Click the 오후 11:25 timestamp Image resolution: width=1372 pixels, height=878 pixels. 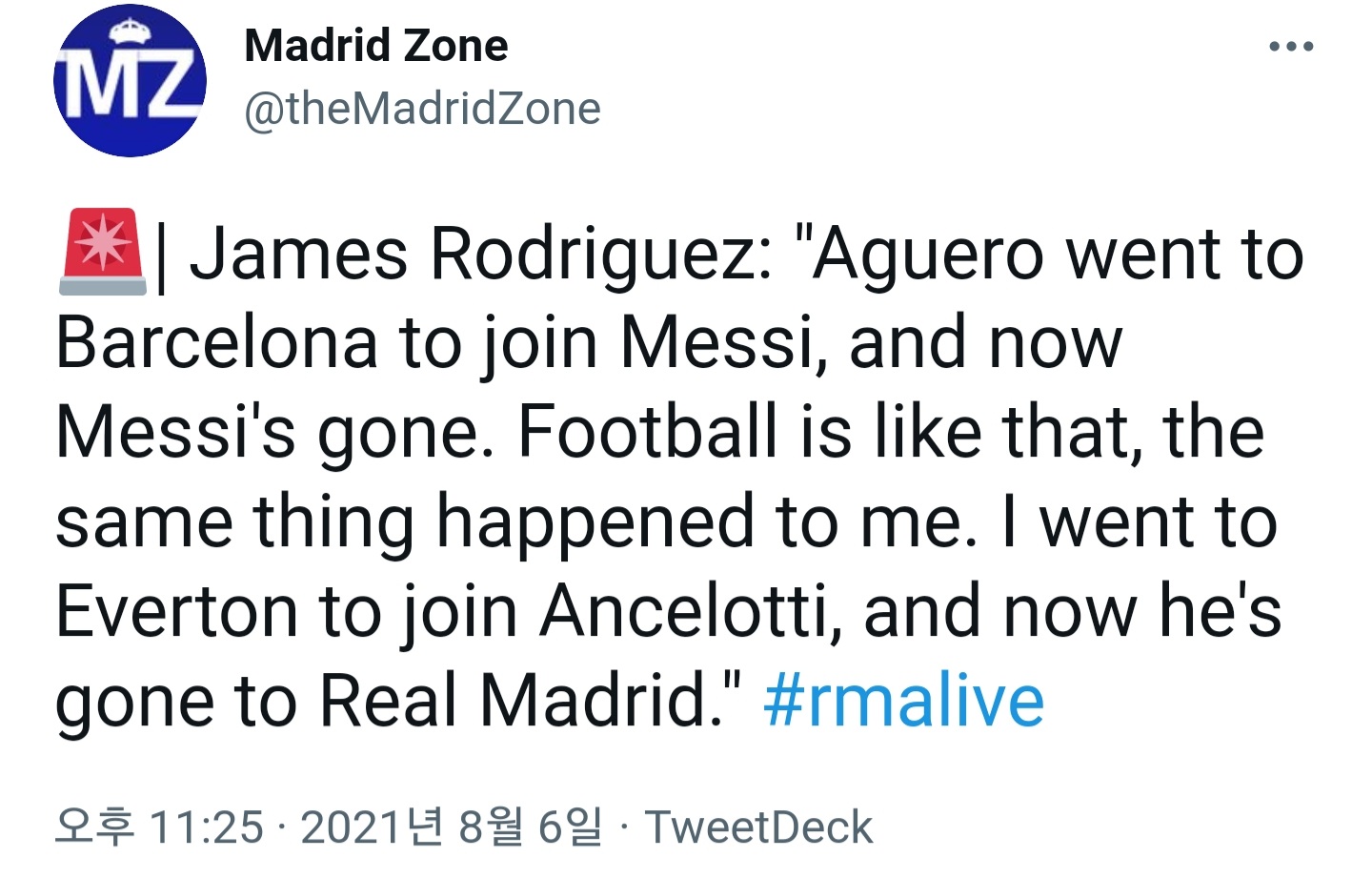(159, 827)
